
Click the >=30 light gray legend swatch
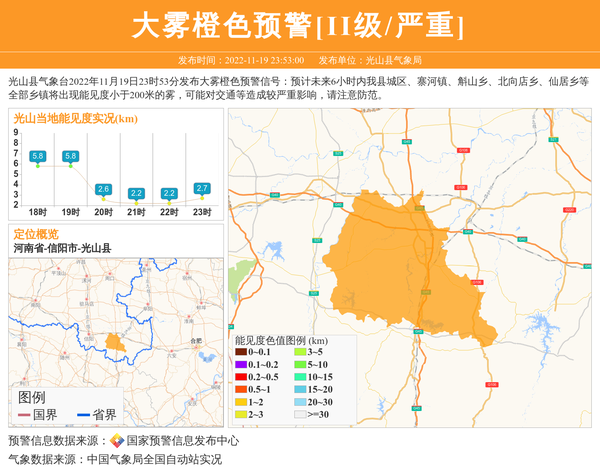300,413
